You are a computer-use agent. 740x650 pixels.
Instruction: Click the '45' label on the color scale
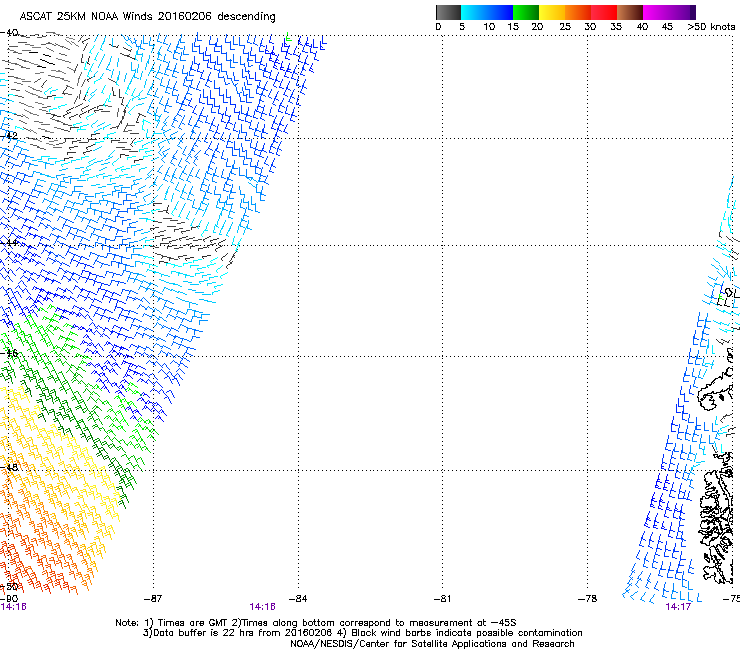click(667, 27)
